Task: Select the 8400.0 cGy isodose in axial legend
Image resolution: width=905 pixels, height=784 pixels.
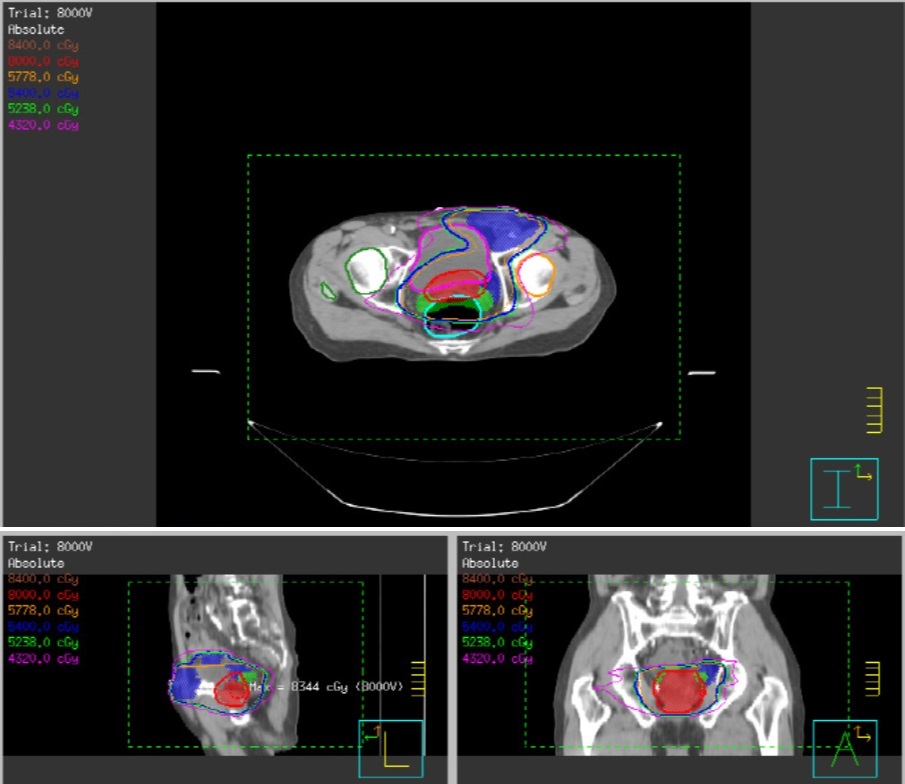Action: 43,45
